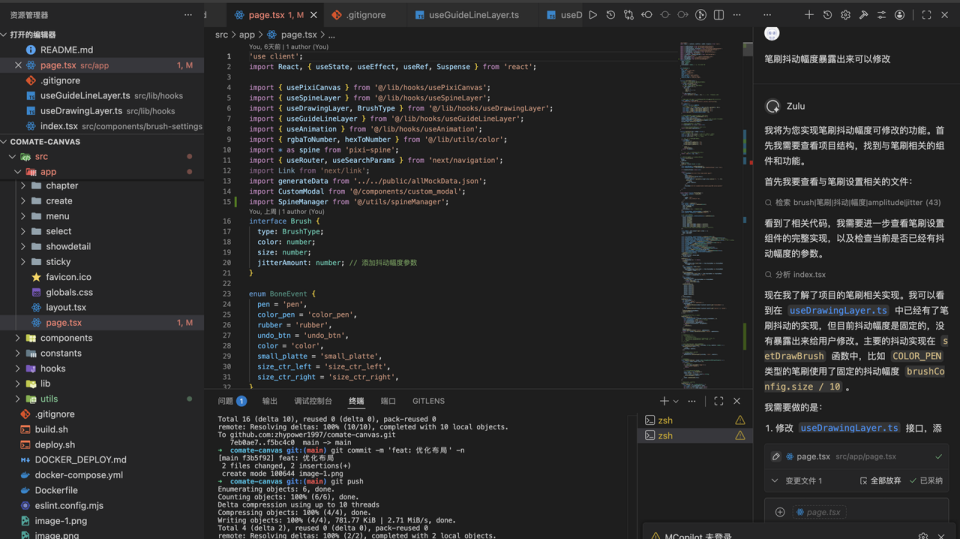Open Dockerfile in the file explorer

click(x=57, y=490)
